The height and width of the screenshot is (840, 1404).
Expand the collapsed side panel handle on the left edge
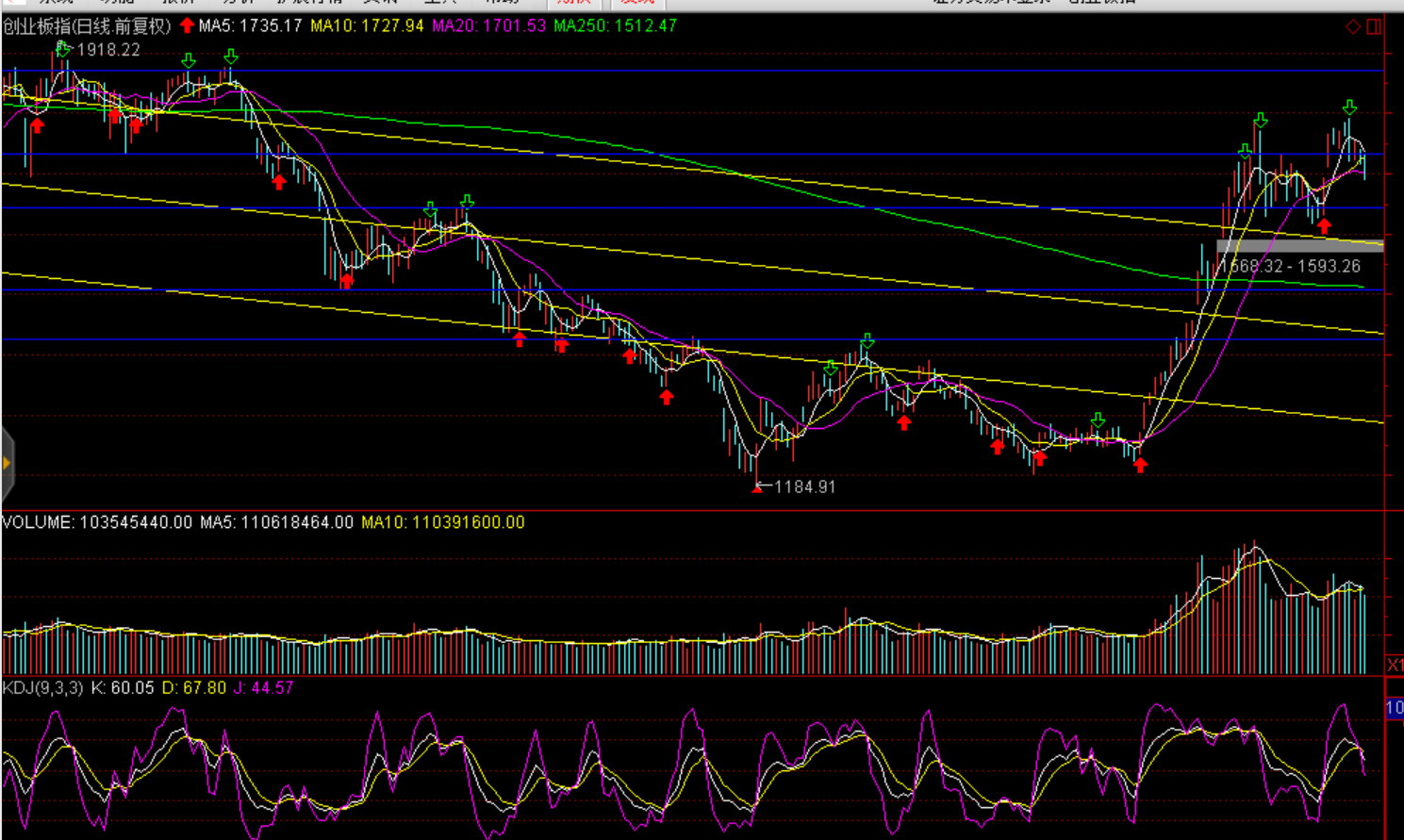7,463
